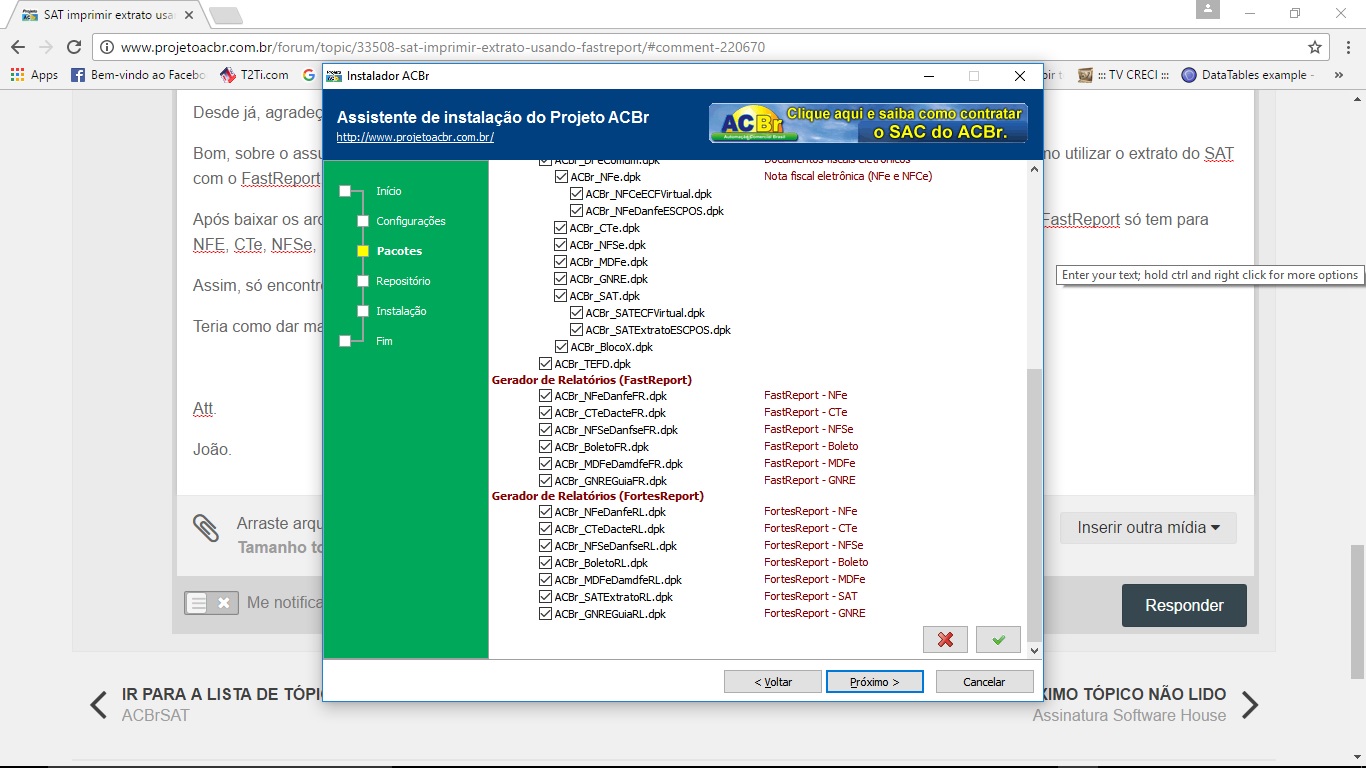Click 'Nota fiscal eletrônica (NFe e NFCe)' description
1366x768 pixels.
click(848, 176)
